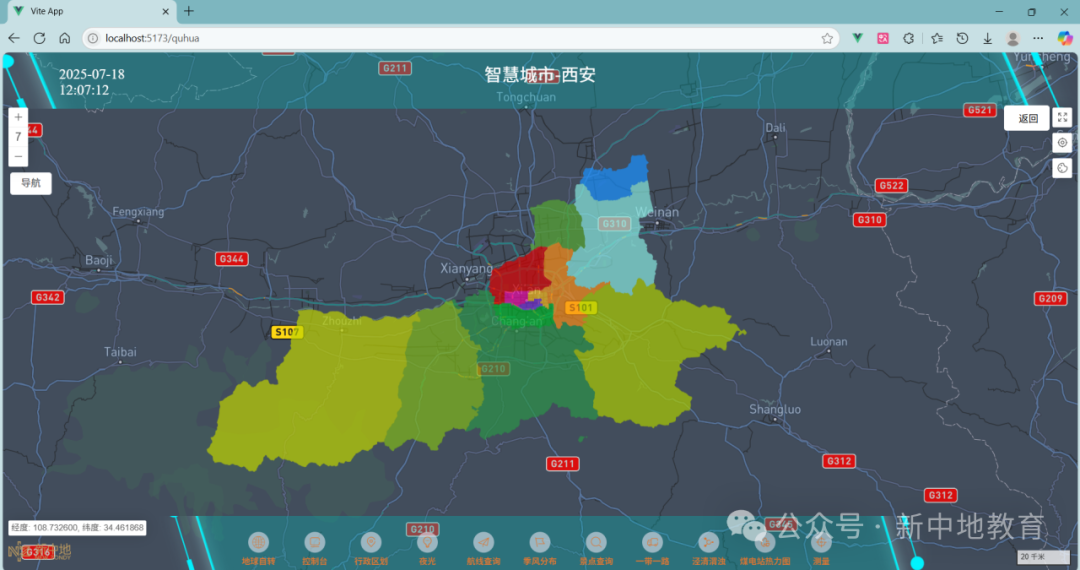The image size is (1080, 570).
Task: Show the 季风分布 monsoon distribution
Action: coord(539,549)
